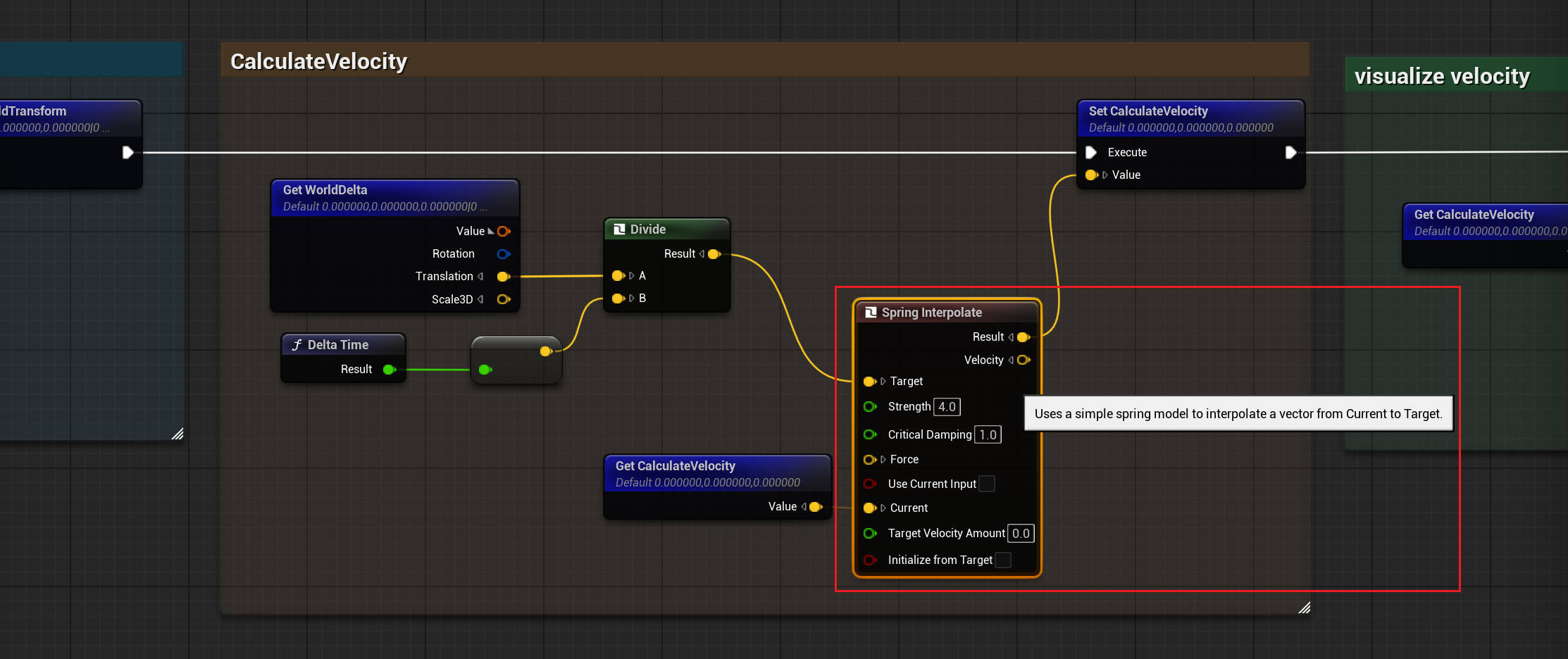Expand the Target pin on Spring Interpolate
Viewport: 1568px width, 659px height.
tap(883, 382)
